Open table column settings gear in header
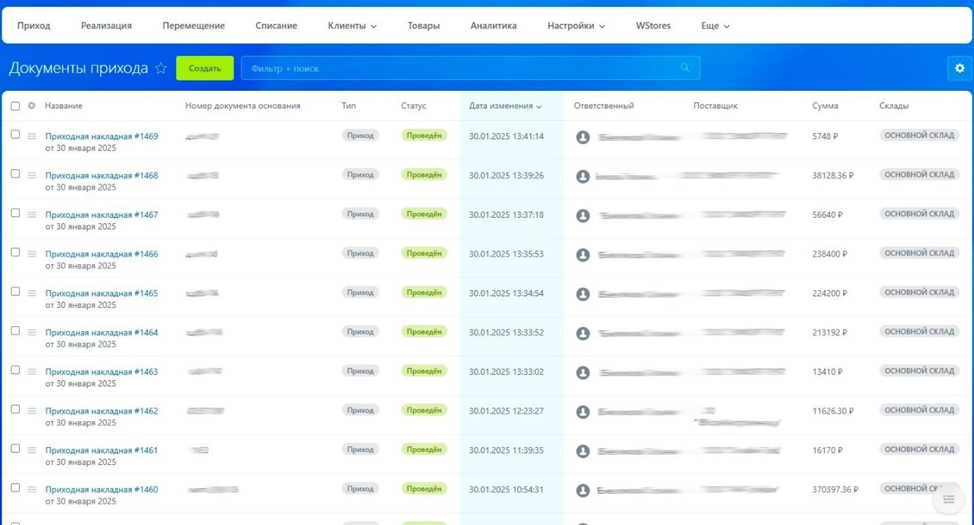Image resolution: width=974 pixels, height=525 pixels. pyautogui.click(x=32, y=106)
